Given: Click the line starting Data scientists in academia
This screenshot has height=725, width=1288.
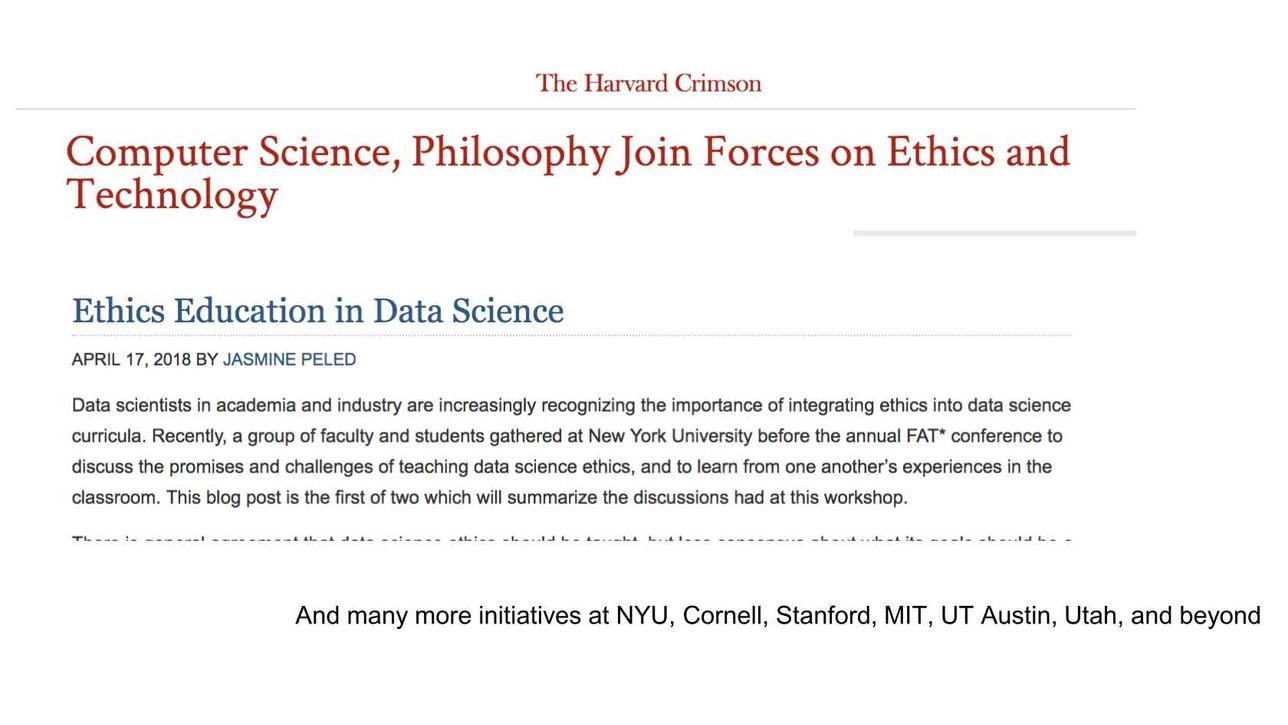Looking at the screenshot, I should 571,406.
